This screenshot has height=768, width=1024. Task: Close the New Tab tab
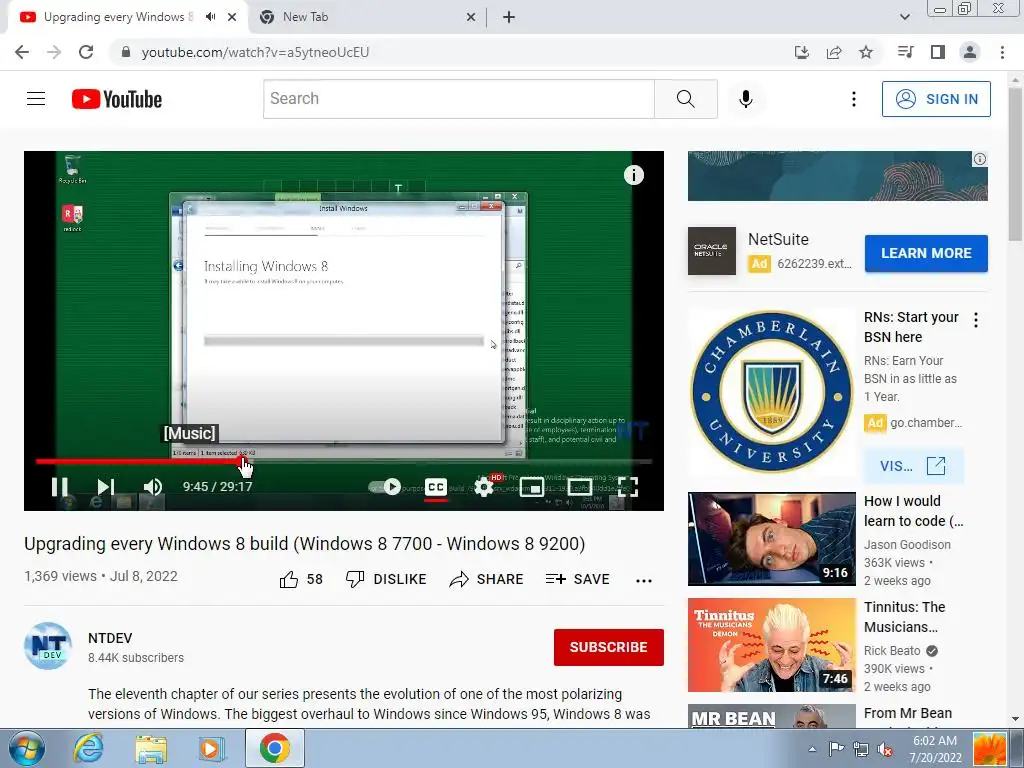pos(471,17)
